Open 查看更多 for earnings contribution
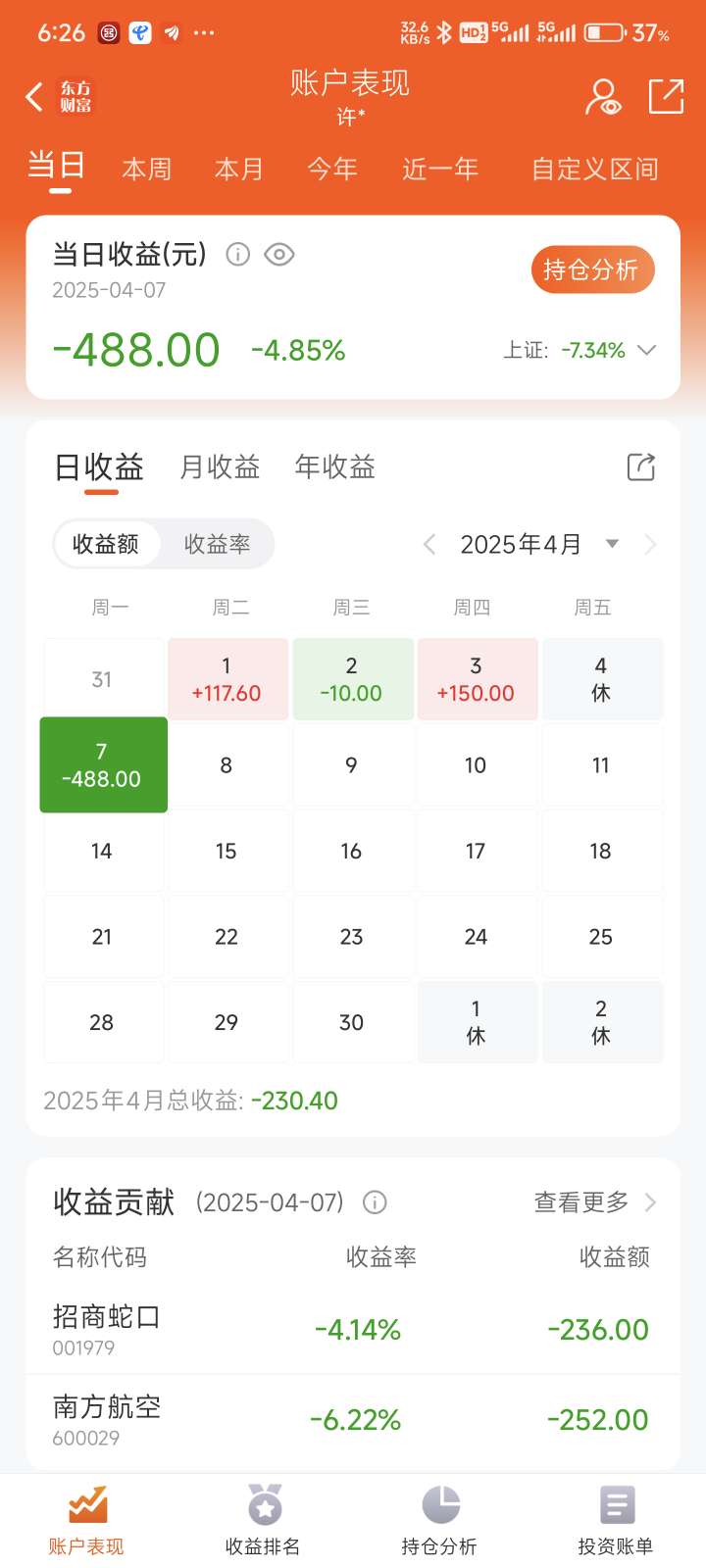 (594, 1202)
